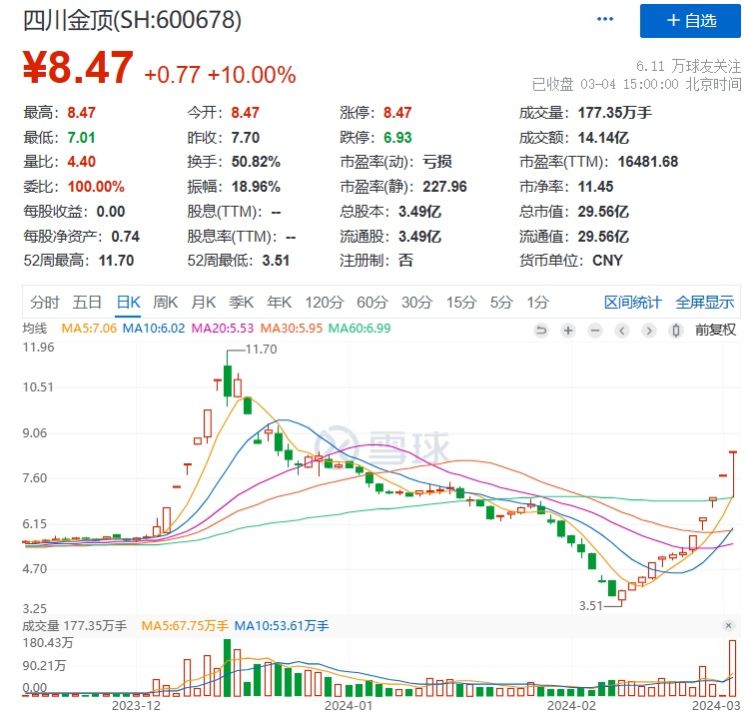This screenshot has height=725, width=750.
Task: Click the 成交量 177.35万手 header value
Action: pyautogui.click(x=615, y=113)
